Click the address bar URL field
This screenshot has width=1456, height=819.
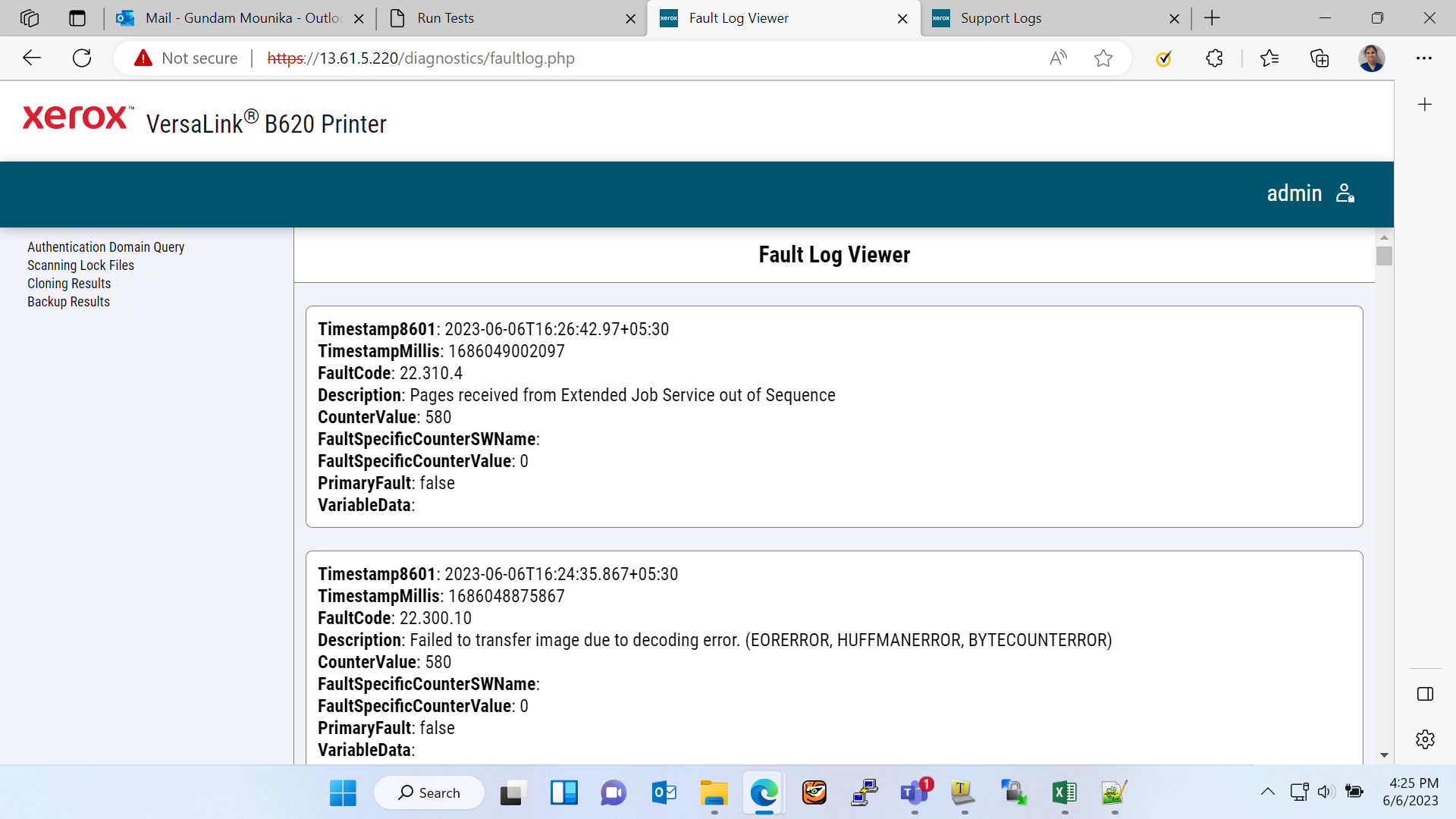point(421,58)
